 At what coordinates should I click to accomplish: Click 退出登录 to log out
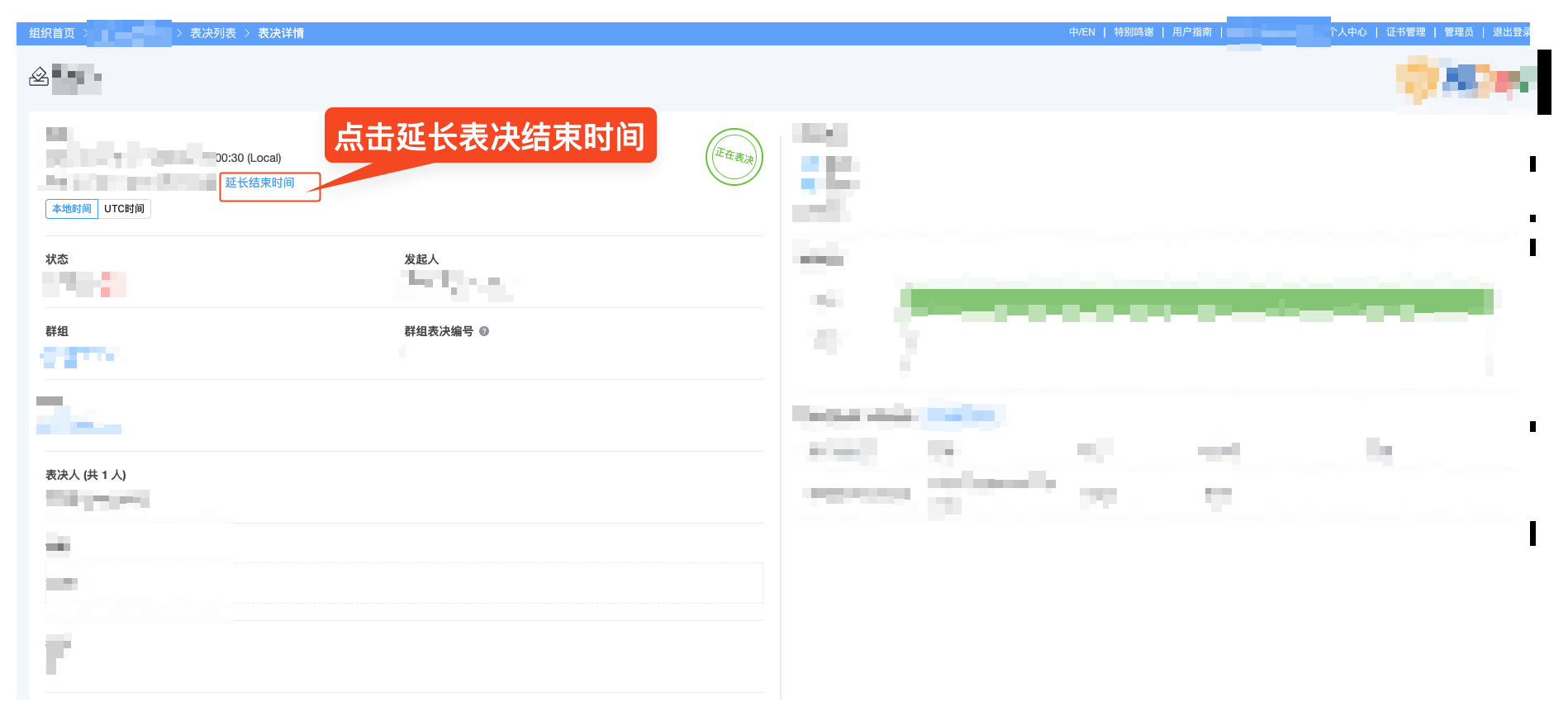tap(1511, 32)
